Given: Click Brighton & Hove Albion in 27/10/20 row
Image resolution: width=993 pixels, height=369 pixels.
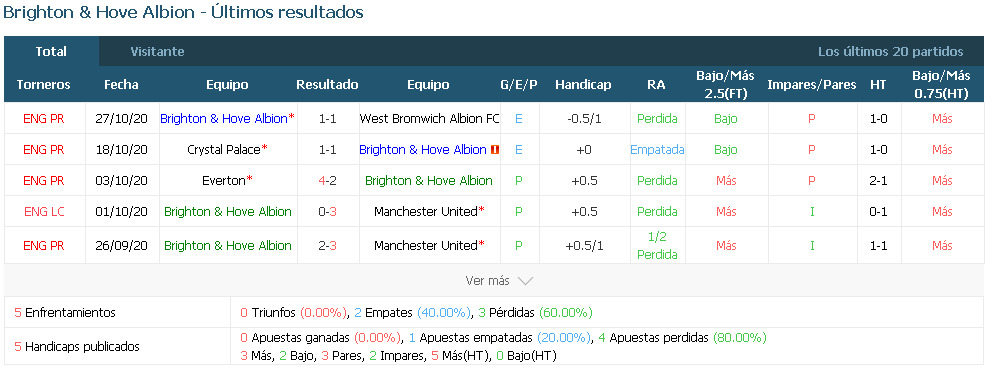Looking at the screenshot, I should click(224, 118).
